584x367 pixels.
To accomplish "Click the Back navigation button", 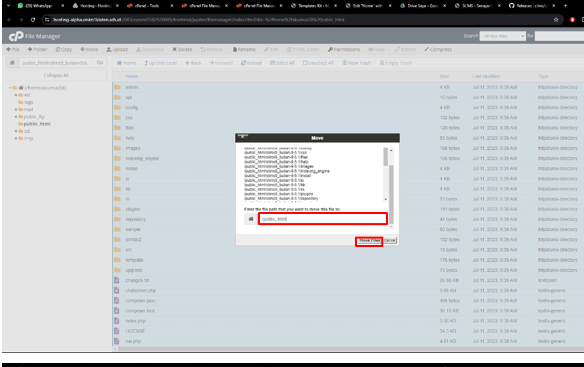I will (x=193, y=63).
